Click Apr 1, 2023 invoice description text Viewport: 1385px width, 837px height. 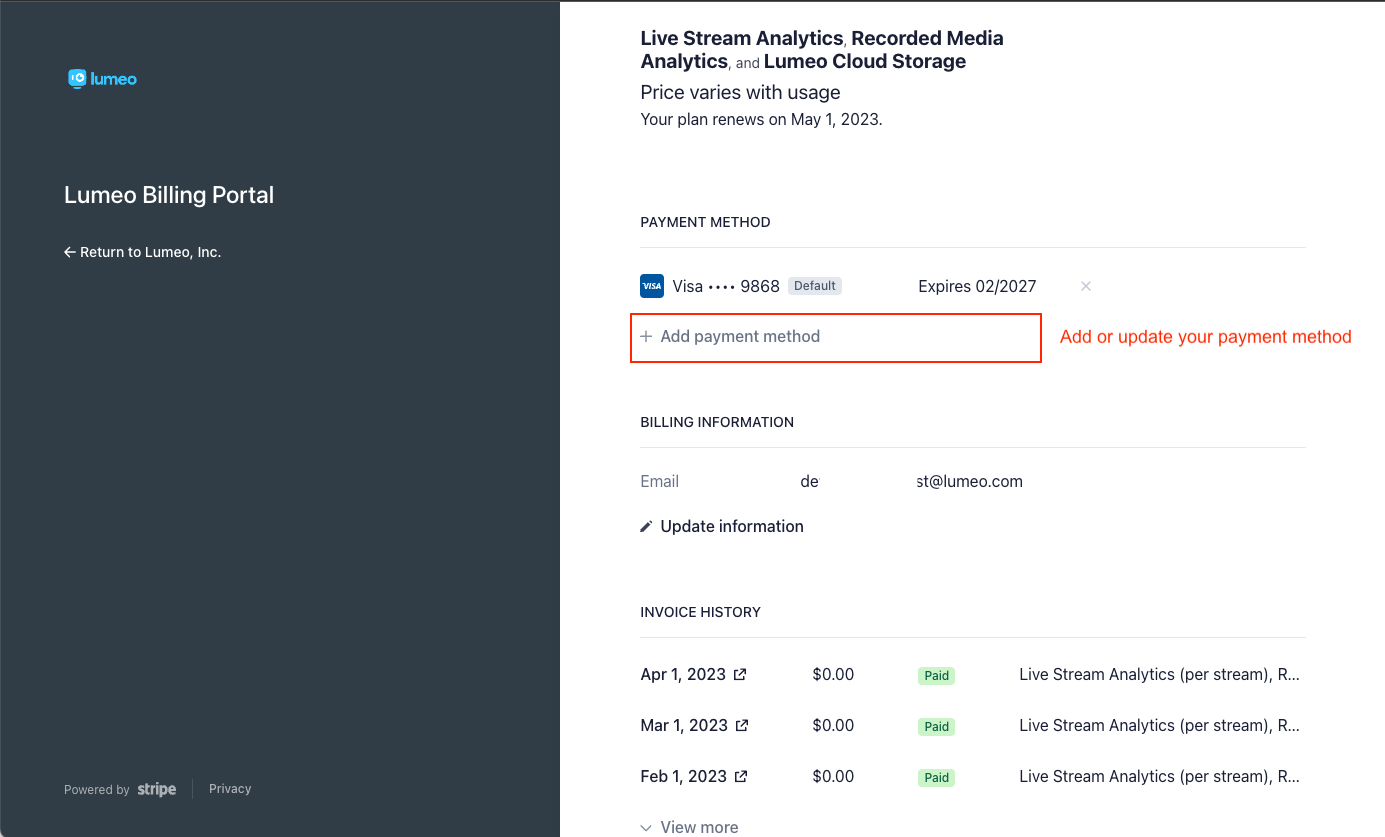tap(1160, 674)
